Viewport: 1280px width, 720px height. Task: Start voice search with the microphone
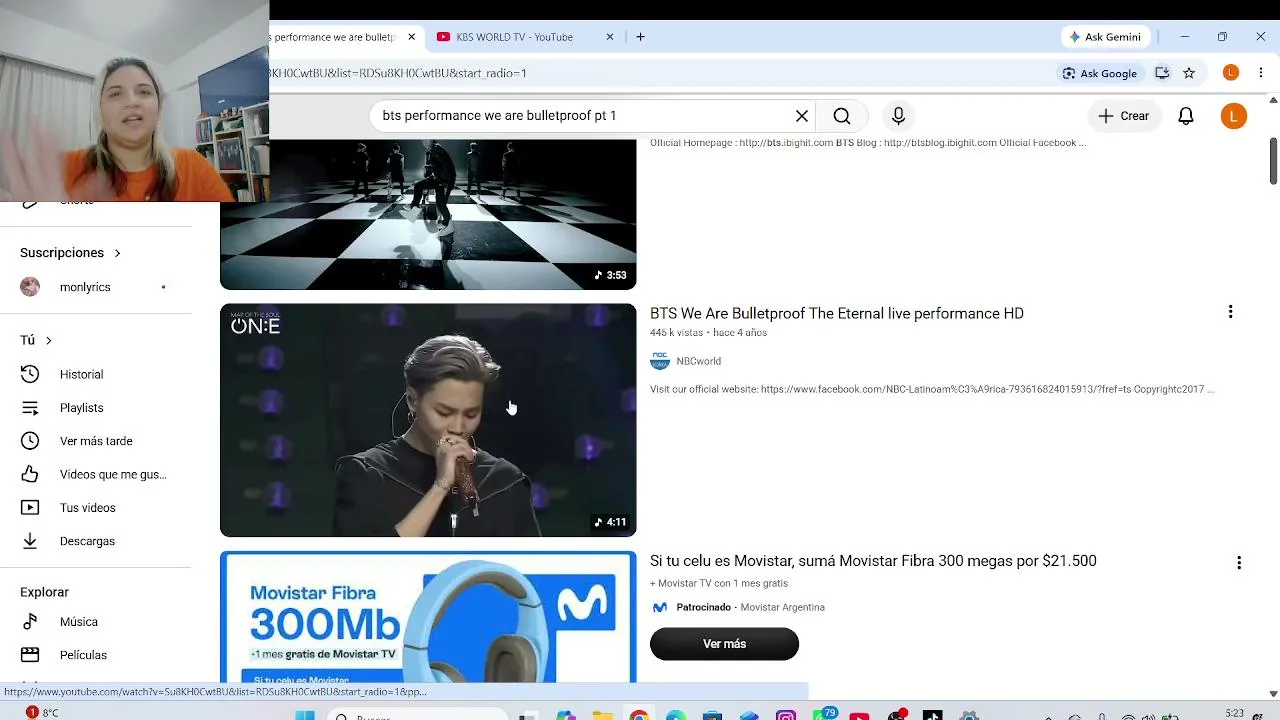coord(898,116)
